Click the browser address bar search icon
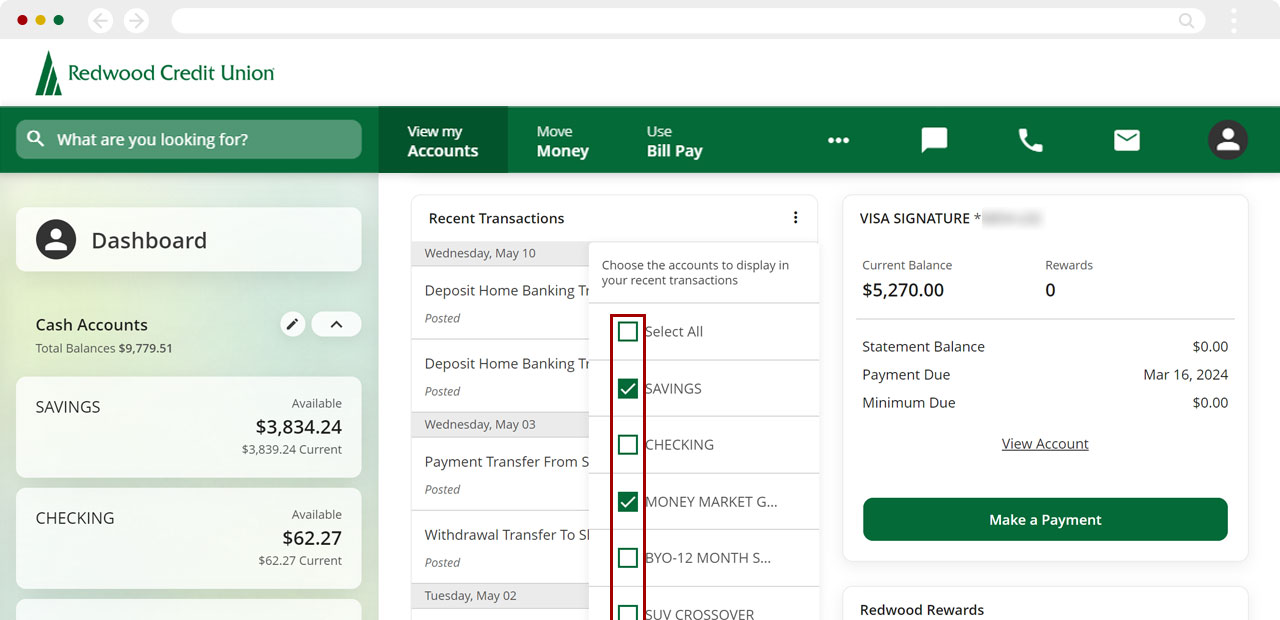Screen dimensions: 1280x620 click(1186, 20)
